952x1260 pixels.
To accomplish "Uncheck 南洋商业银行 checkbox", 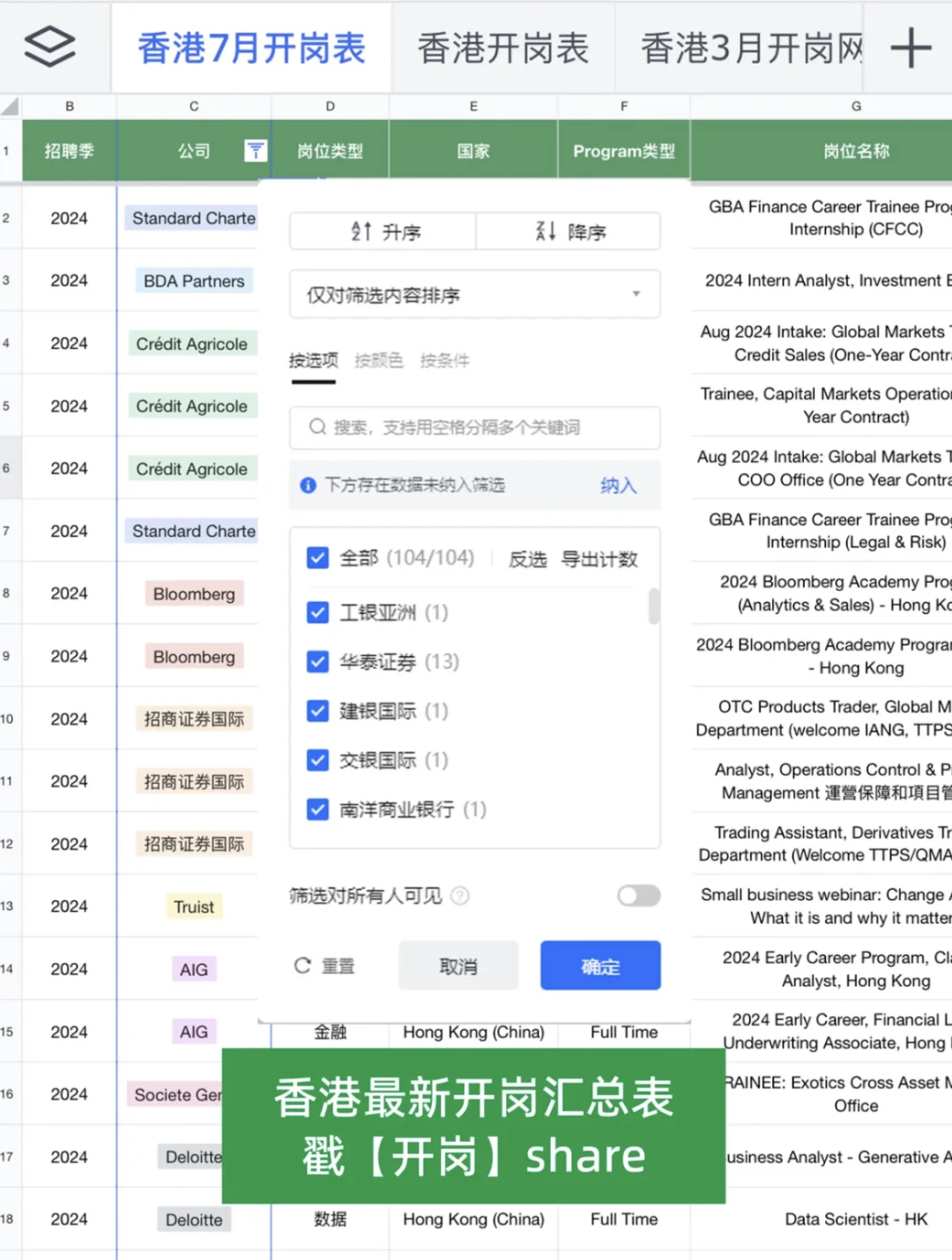I will pyautogui.click(x=317, y=809).
